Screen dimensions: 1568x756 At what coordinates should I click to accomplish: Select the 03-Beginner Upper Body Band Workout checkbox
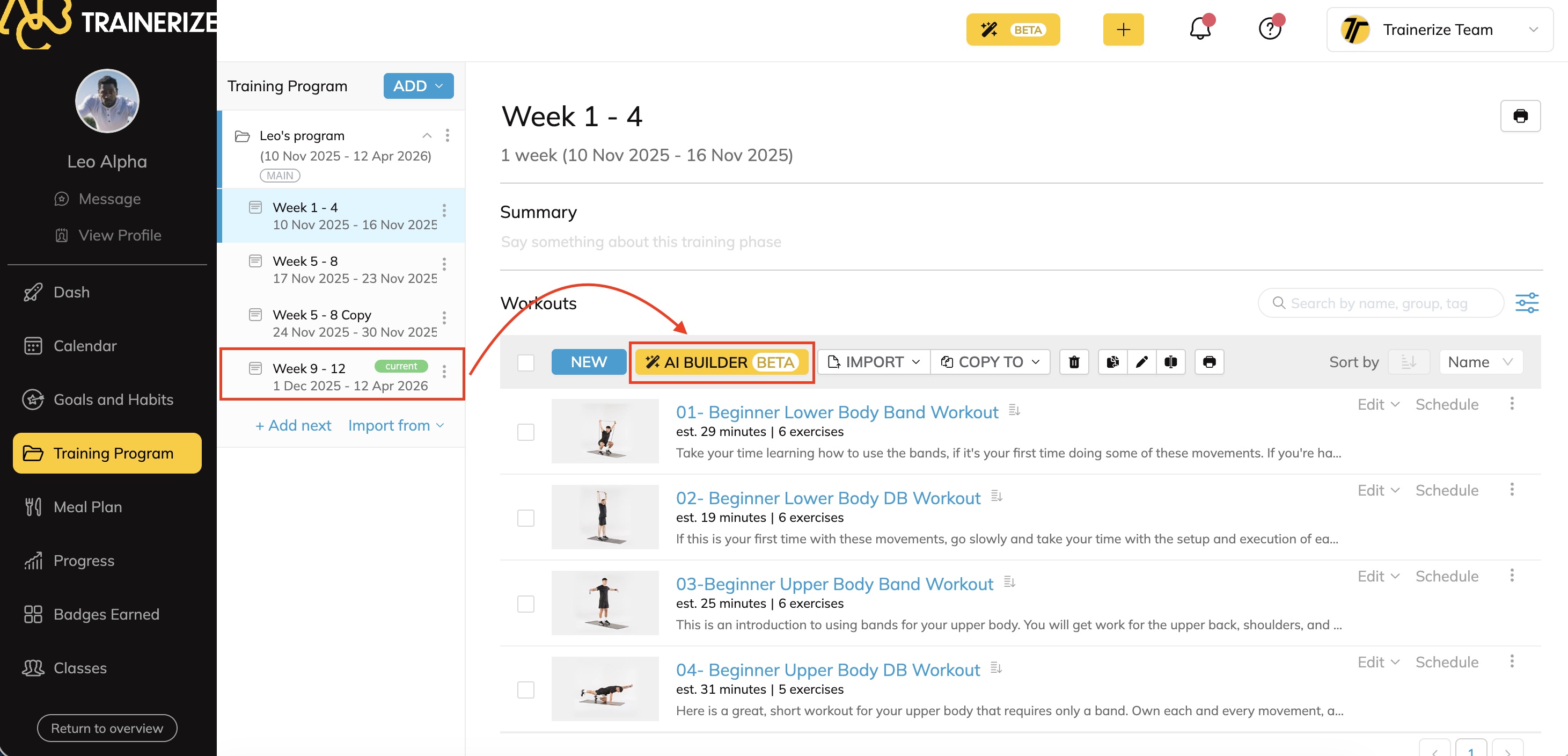pyautogui.click(x=525, y=604)
